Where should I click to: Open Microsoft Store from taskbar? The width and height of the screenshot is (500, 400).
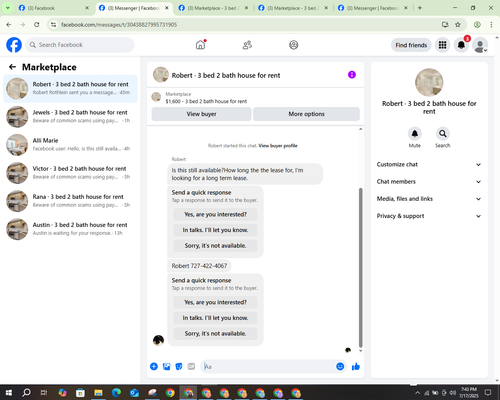coord(80,393)
